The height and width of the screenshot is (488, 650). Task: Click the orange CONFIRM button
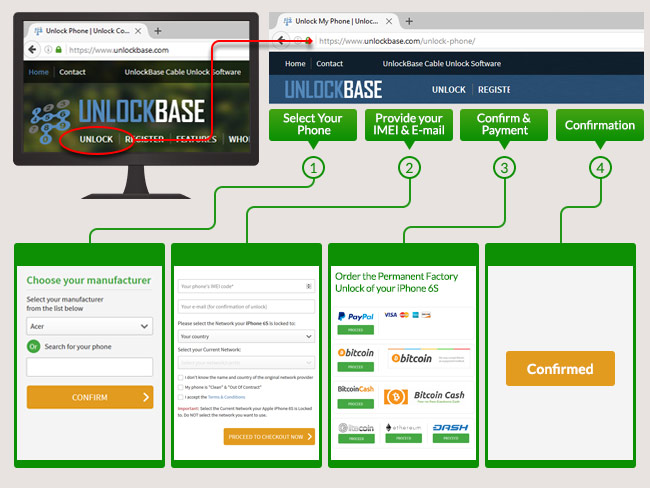click(90, 397)
